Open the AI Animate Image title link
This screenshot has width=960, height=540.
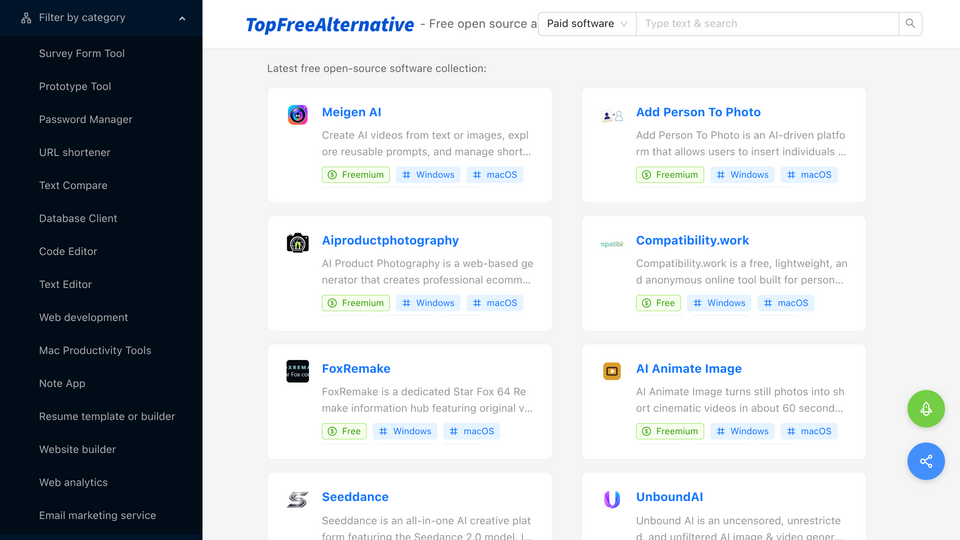[689, 369]
